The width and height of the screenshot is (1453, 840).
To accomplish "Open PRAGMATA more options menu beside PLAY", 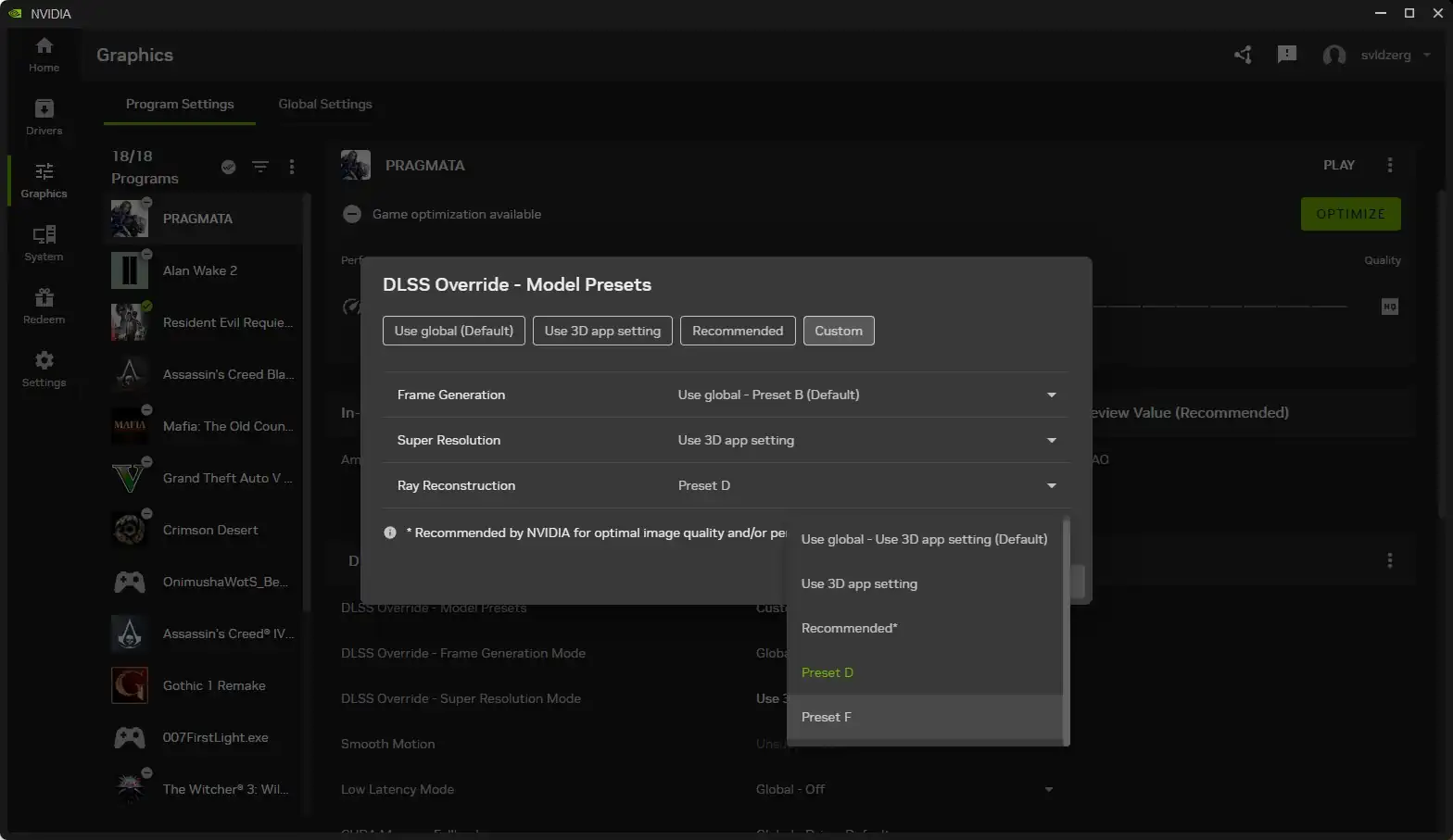I will (x=1389, y=165).
